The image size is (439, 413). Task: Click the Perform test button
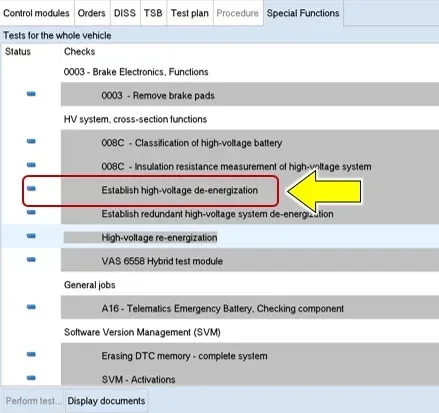pyautogui.click(x=34, y=401)
